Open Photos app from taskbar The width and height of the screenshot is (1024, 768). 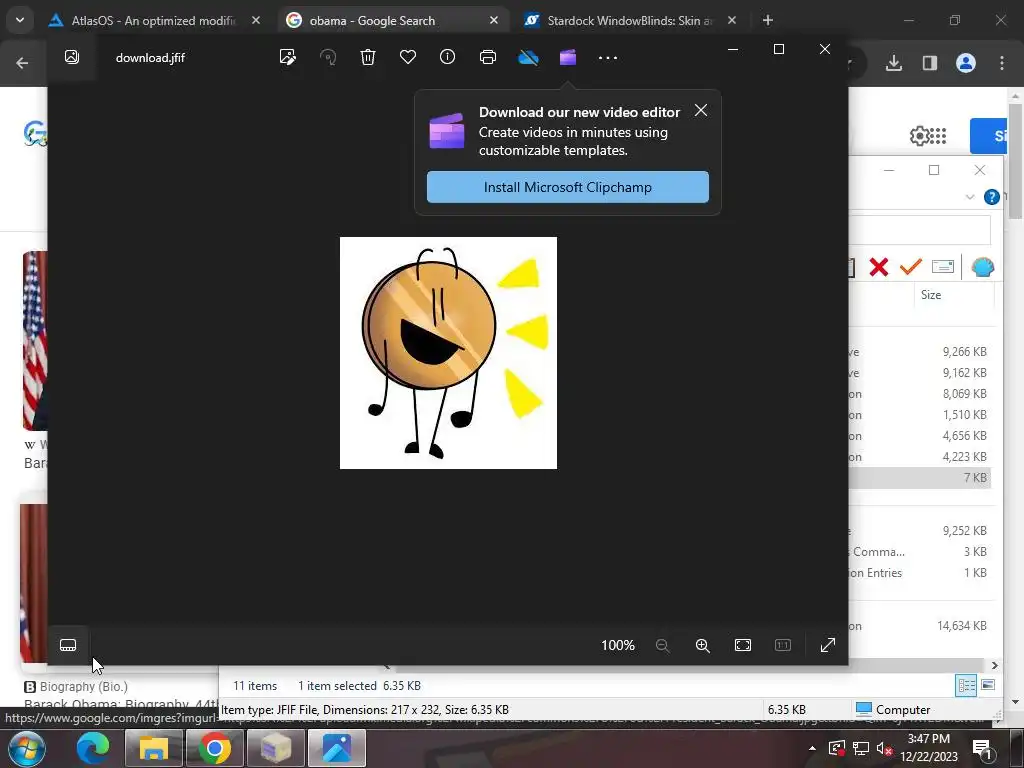337,748
